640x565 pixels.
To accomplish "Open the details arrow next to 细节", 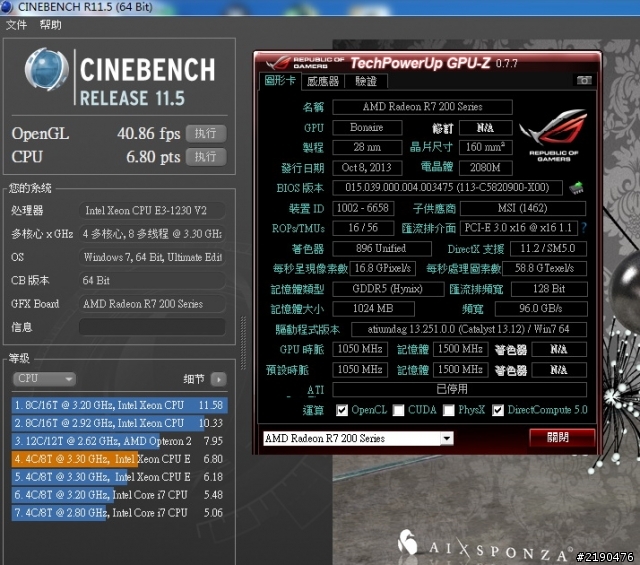I will point(218,379).
